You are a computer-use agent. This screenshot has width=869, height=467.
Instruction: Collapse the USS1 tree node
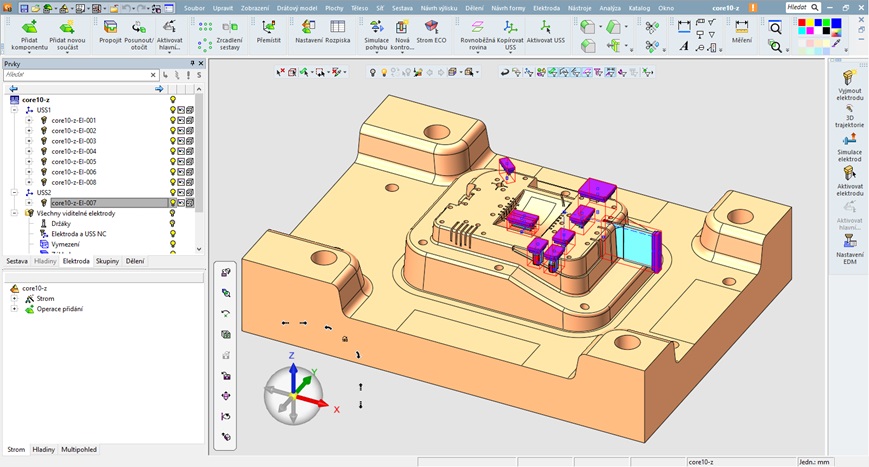pos(15,110)
